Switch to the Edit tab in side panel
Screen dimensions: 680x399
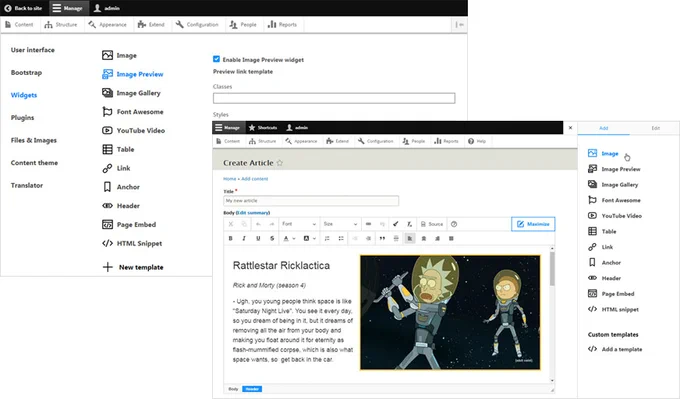(x=655, y=128)
